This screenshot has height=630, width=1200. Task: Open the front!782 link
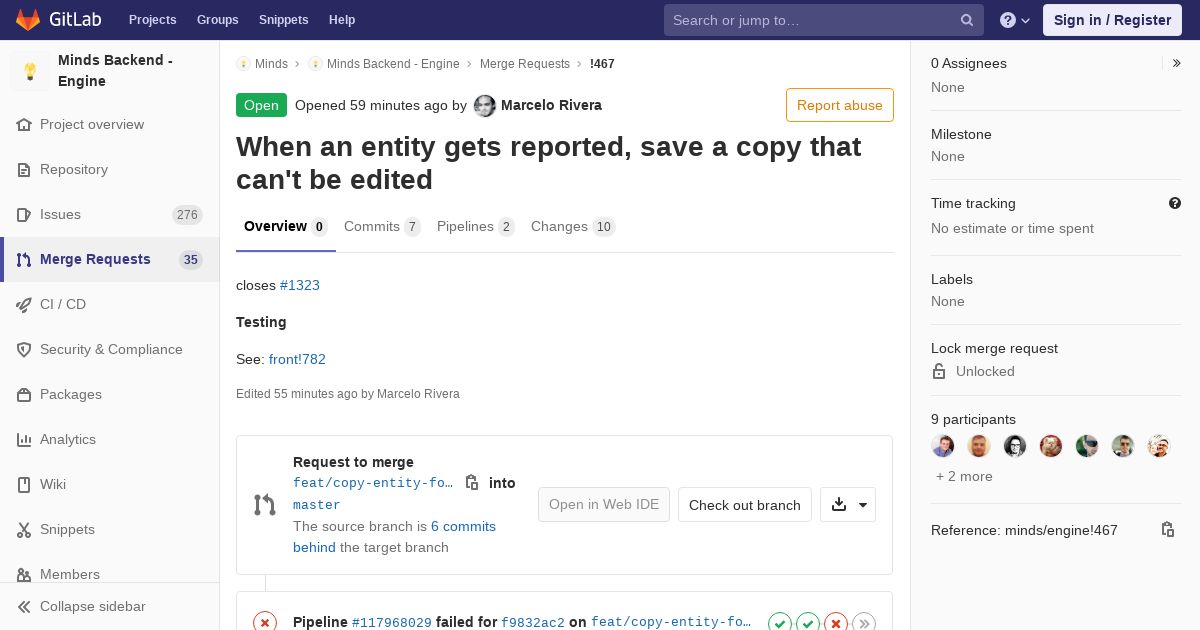[297, 359]
